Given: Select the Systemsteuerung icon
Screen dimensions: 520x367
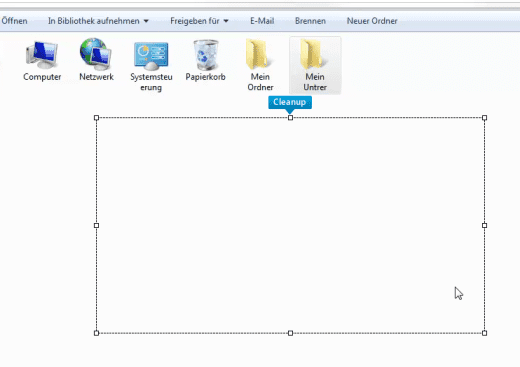Looking at the screenshot, I should 151,65.
